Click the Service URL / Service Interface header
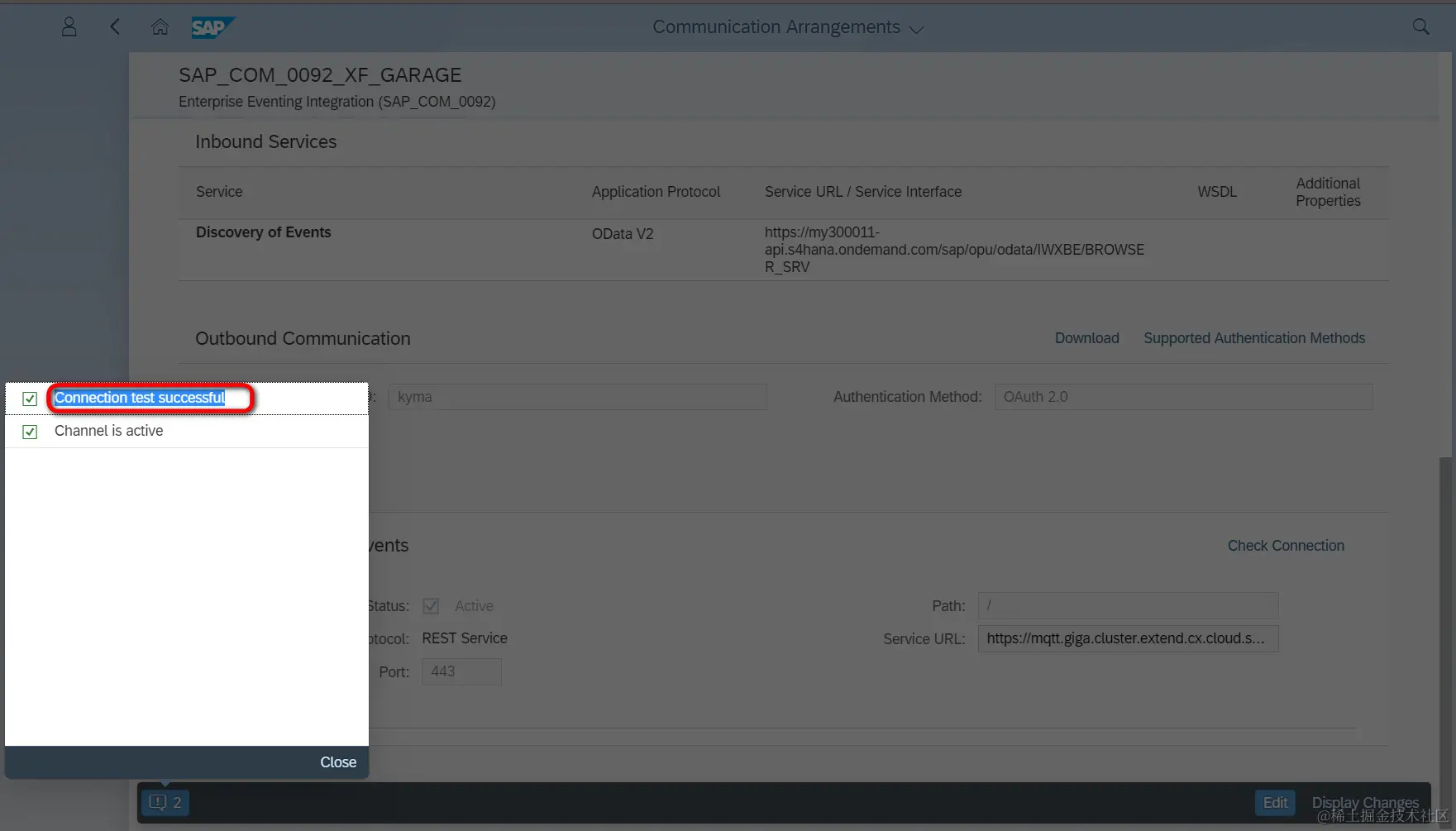1456x831 pixels. coord(863,192)
